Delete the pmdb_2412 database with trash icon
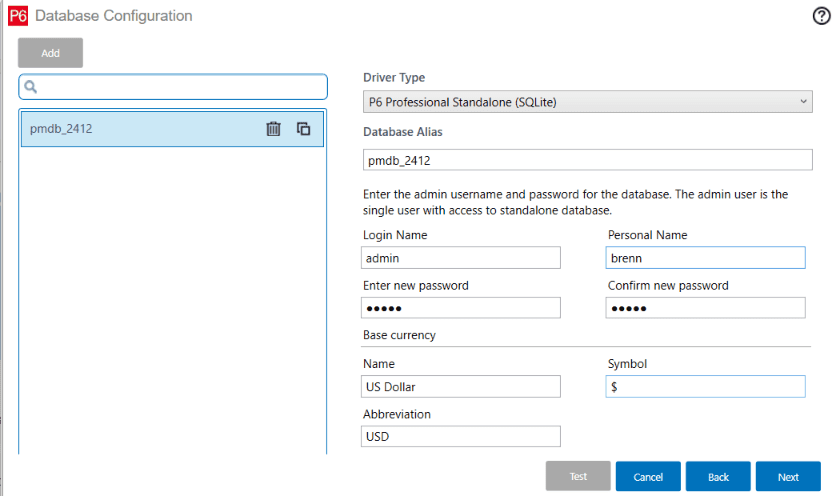This screenshot has height=496, width=836. pyautogui.click(x=273, y=129)
